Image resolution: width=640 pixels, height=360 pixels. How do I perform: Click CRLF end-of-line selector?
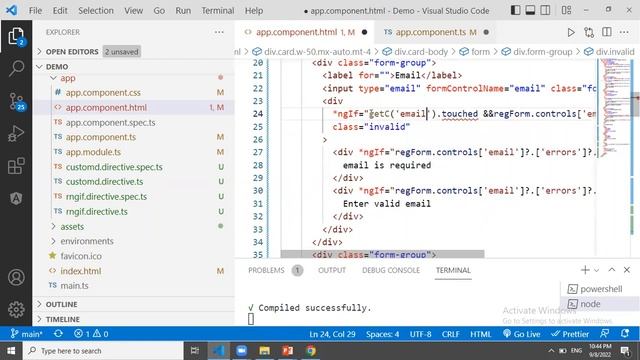pos(451,334)
